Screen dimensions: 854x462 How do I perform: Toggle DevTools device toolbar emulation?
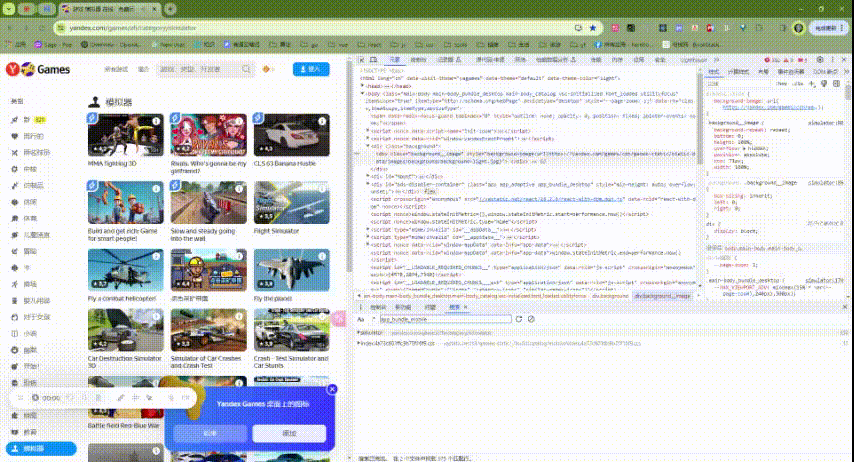pyautogui.click(x=374, y=60)
